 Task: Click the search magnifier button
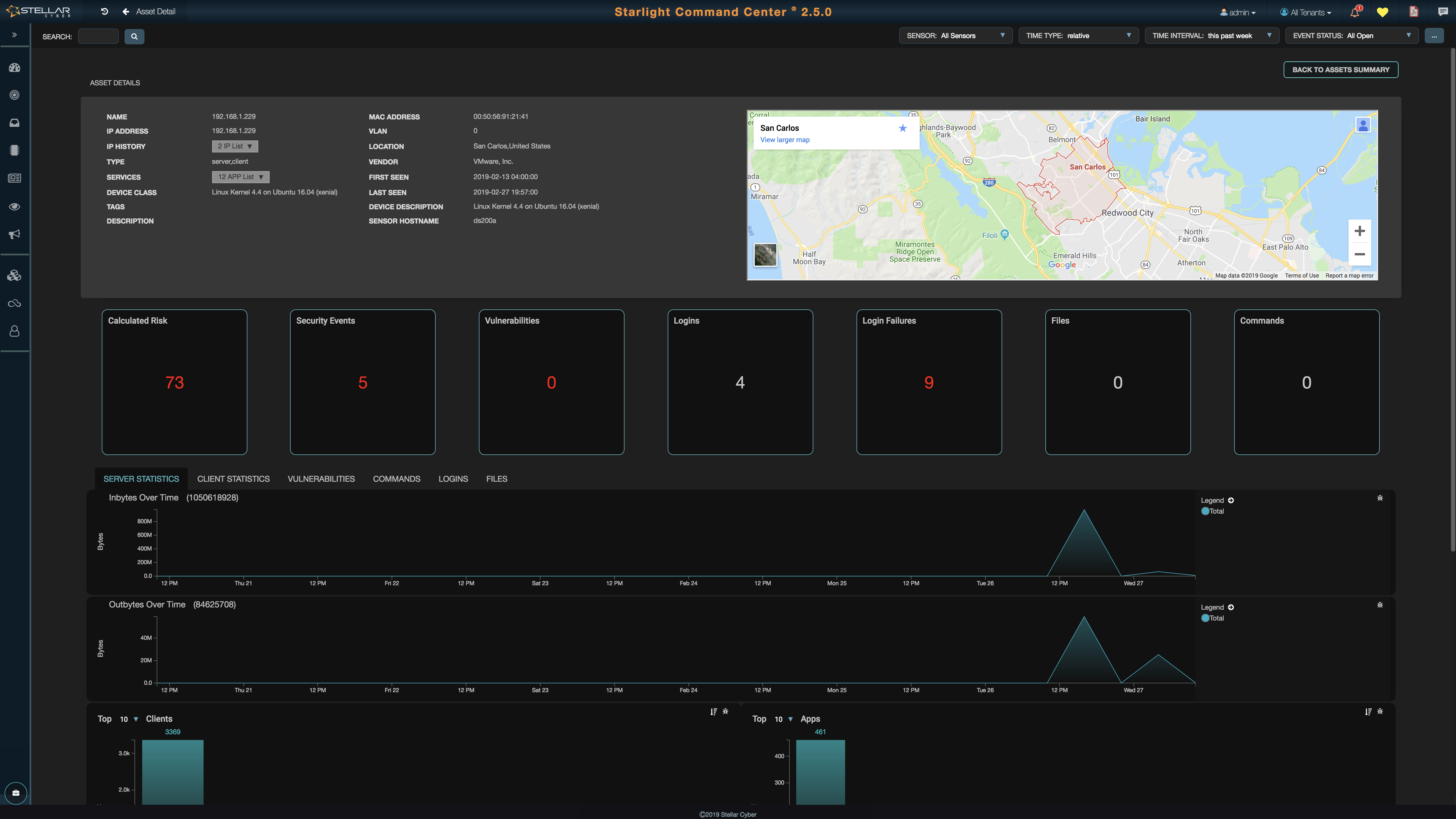click(x=134, y=37)
